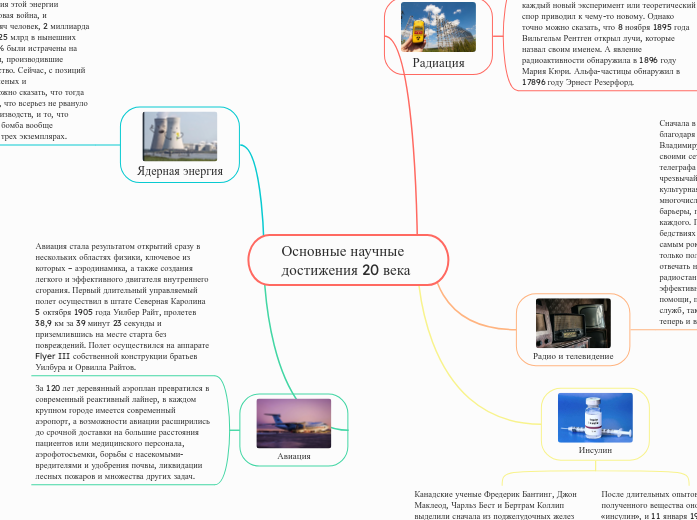Select the "Радио и телевидение" label
The image size is (697, 520).
click(x=573, y=356)
